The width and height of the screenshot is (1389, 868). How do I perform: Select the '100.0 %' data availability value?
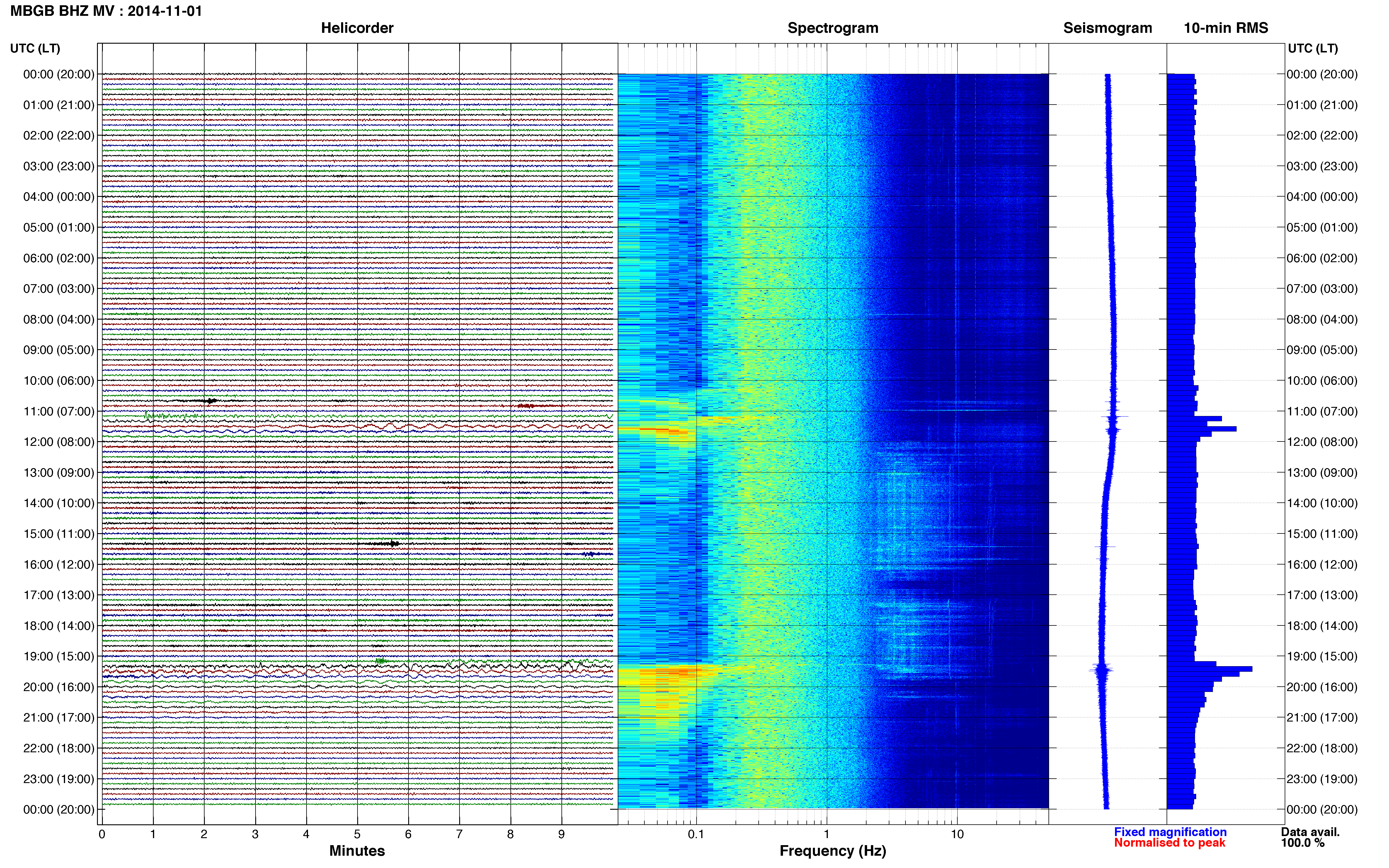[1303, 843]
